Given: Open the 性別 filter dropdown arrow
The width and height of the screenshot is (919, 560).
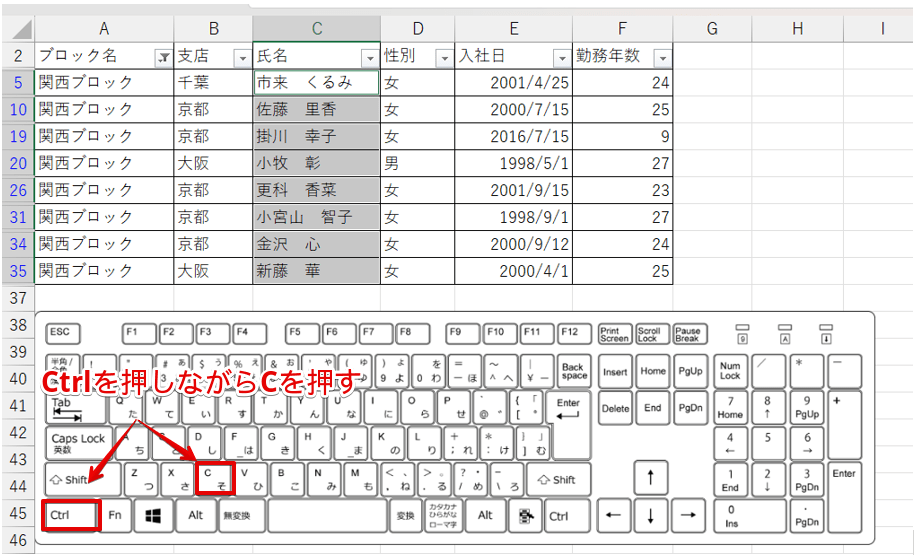Looking at the screenshot, I should tap(445, 58).
